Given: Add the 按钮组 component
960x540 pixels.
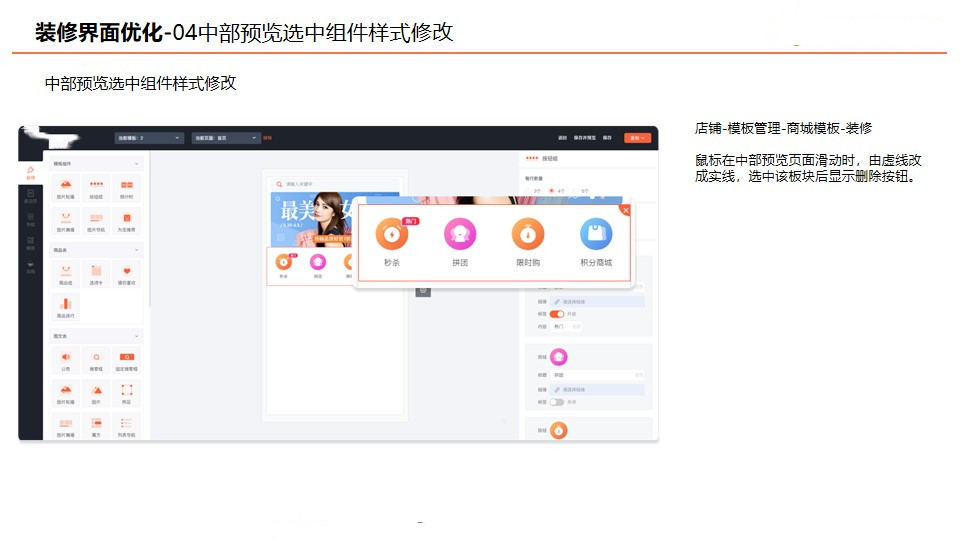Looking at the screenshot, I should point(96,188).
